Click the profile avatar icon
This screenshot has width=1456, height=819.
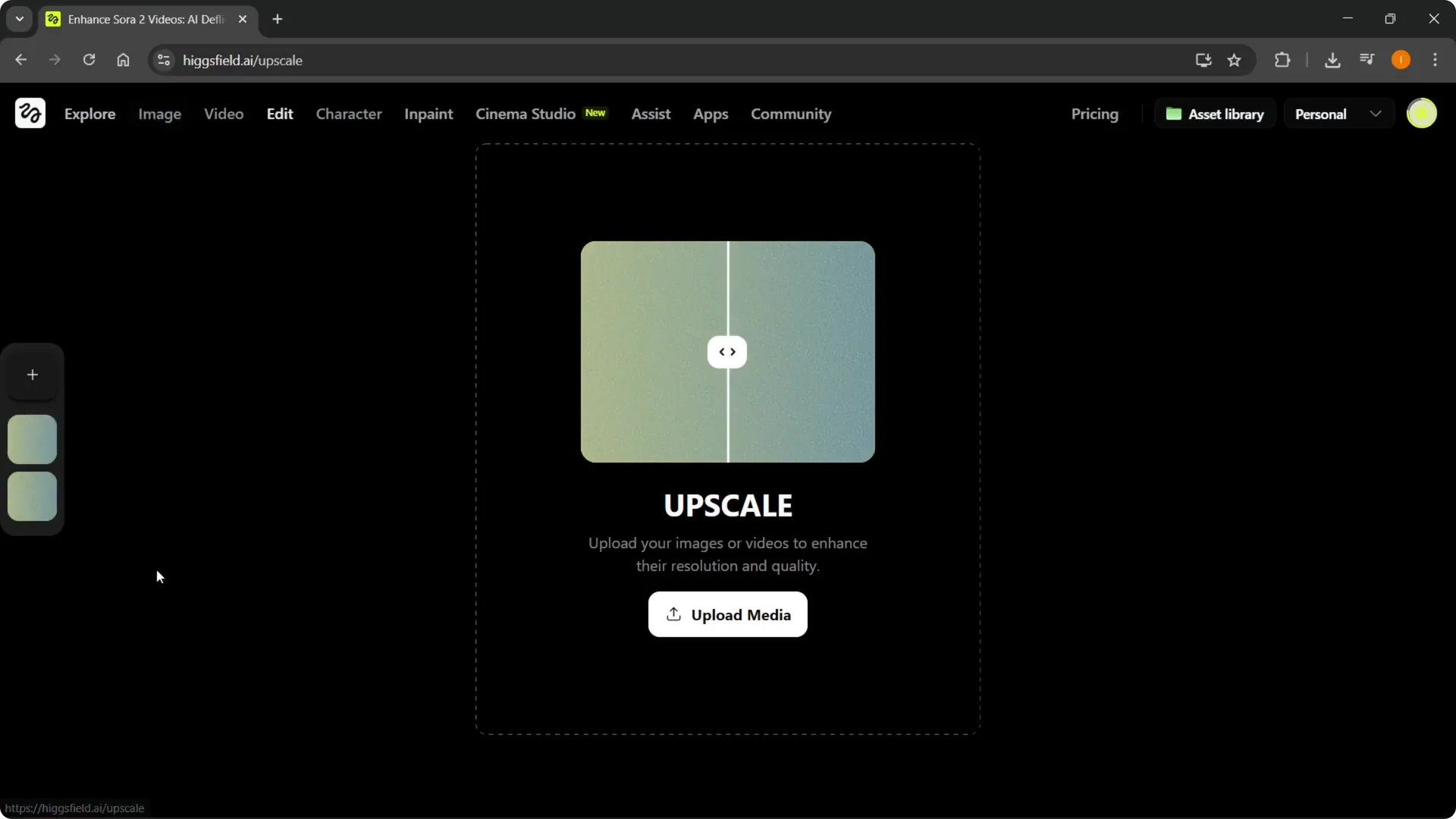click(1423, 113)
